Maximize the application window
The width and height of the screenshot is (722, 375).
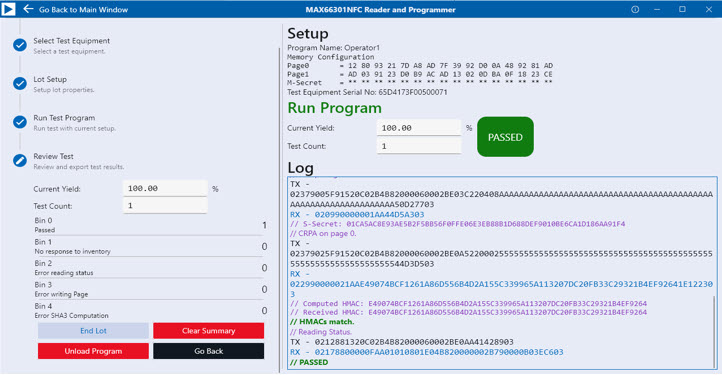point(682,9)
